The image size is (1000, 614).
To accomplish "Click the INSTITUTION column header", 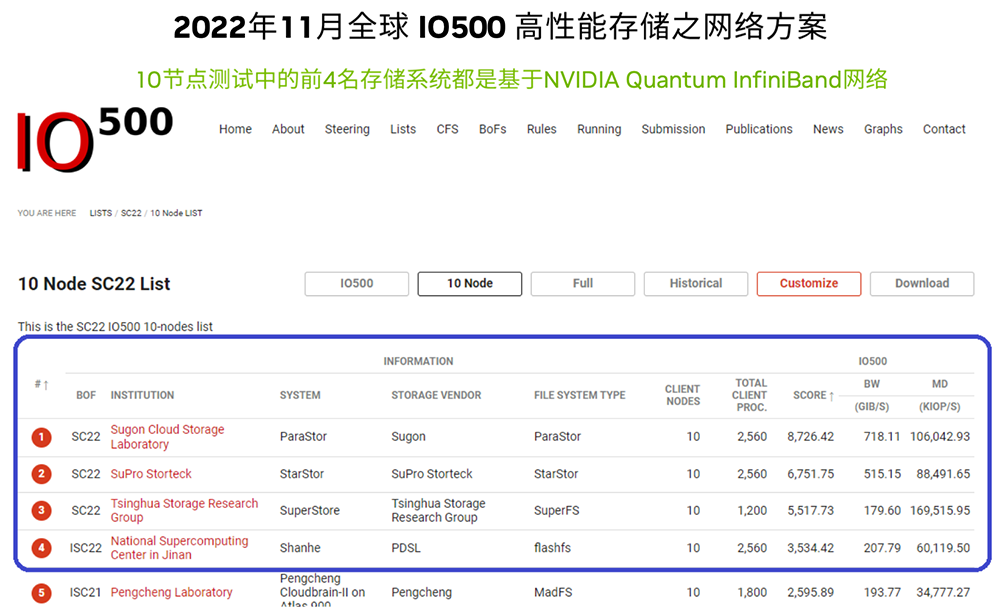I will [142, 395].
